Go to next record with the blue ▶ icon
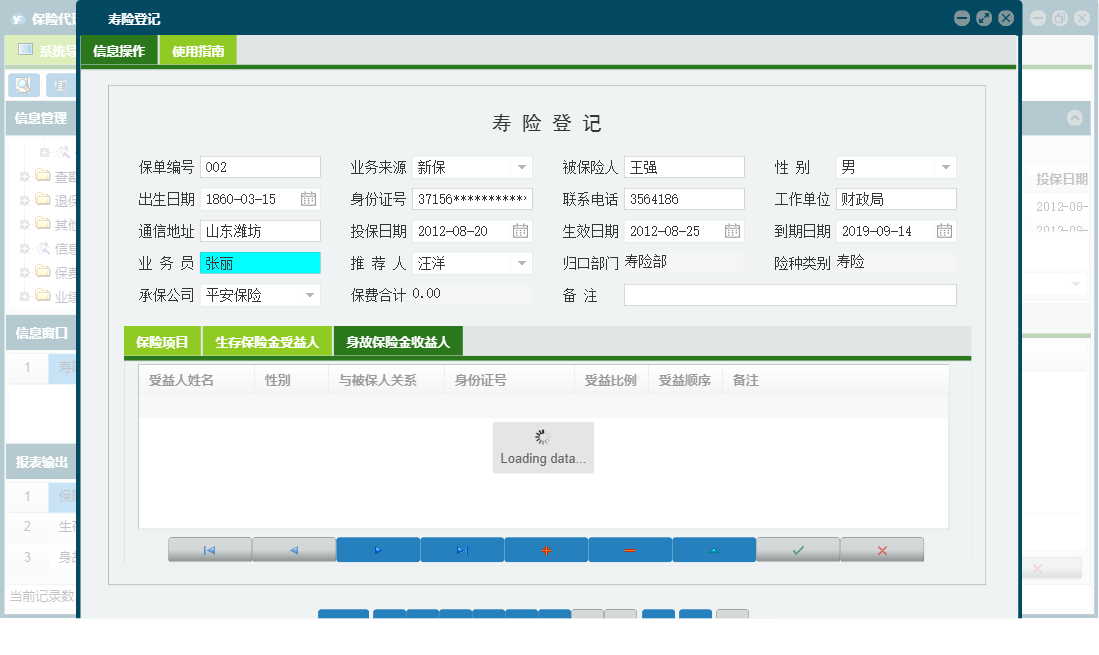This screenshot has width=1099, height=655. click(x=378, y=549)
